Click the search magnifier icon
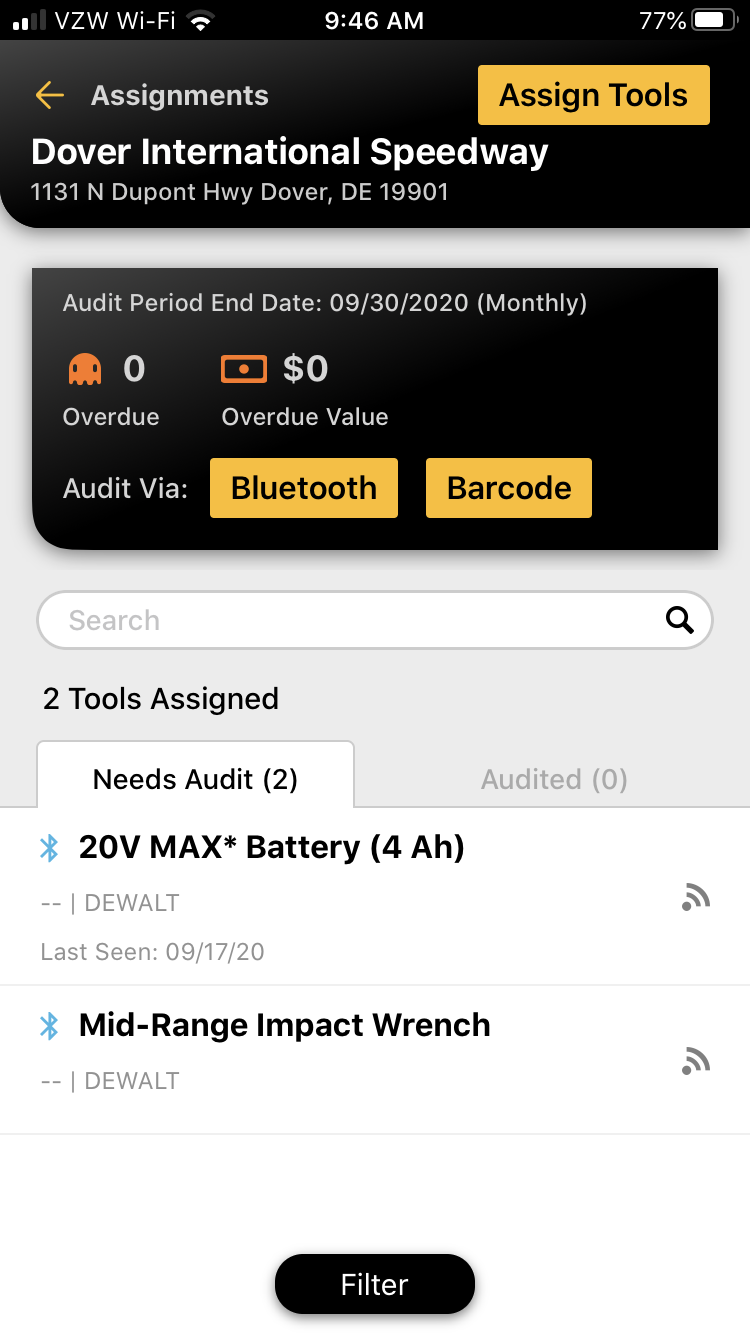Viewport: 750px width, 1334px height. point(680,620)
